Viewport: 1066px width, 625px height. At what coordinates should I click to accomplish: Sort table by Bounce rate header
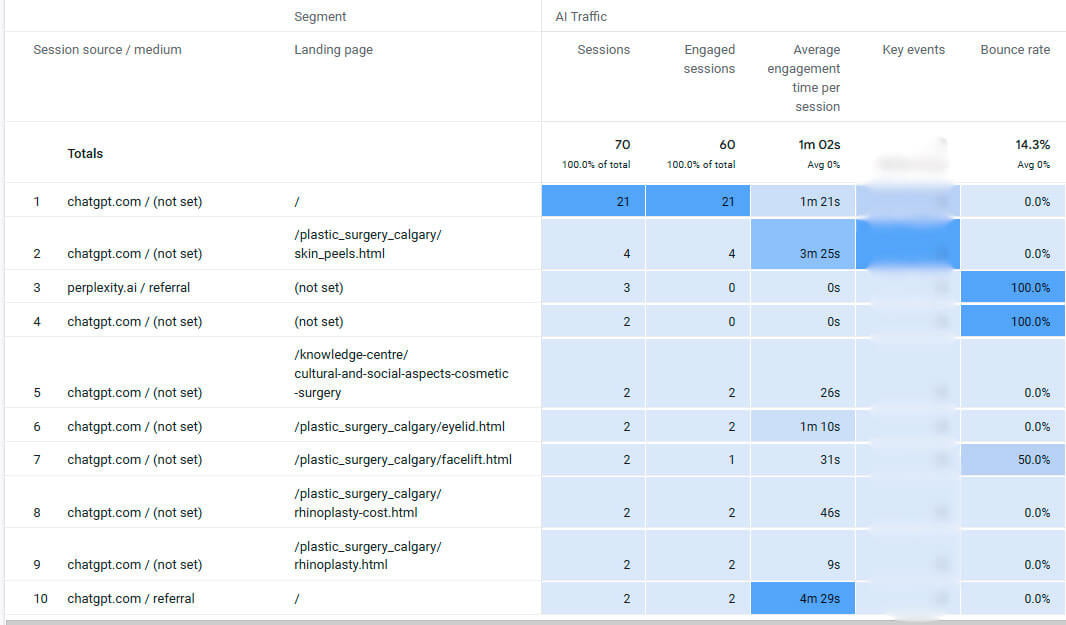pos(1014,50)
